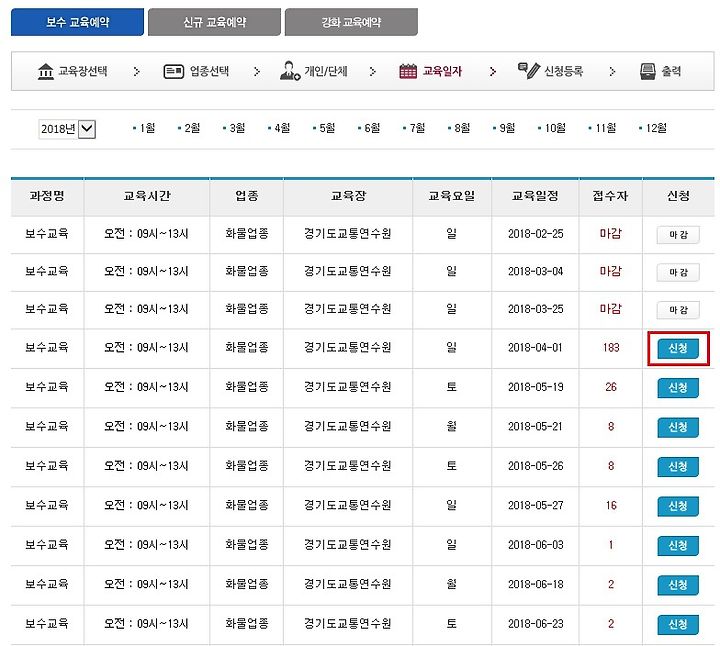Click the 교육시간 column header
Viewport: 720px width, 646px height.
click(146, 197)
